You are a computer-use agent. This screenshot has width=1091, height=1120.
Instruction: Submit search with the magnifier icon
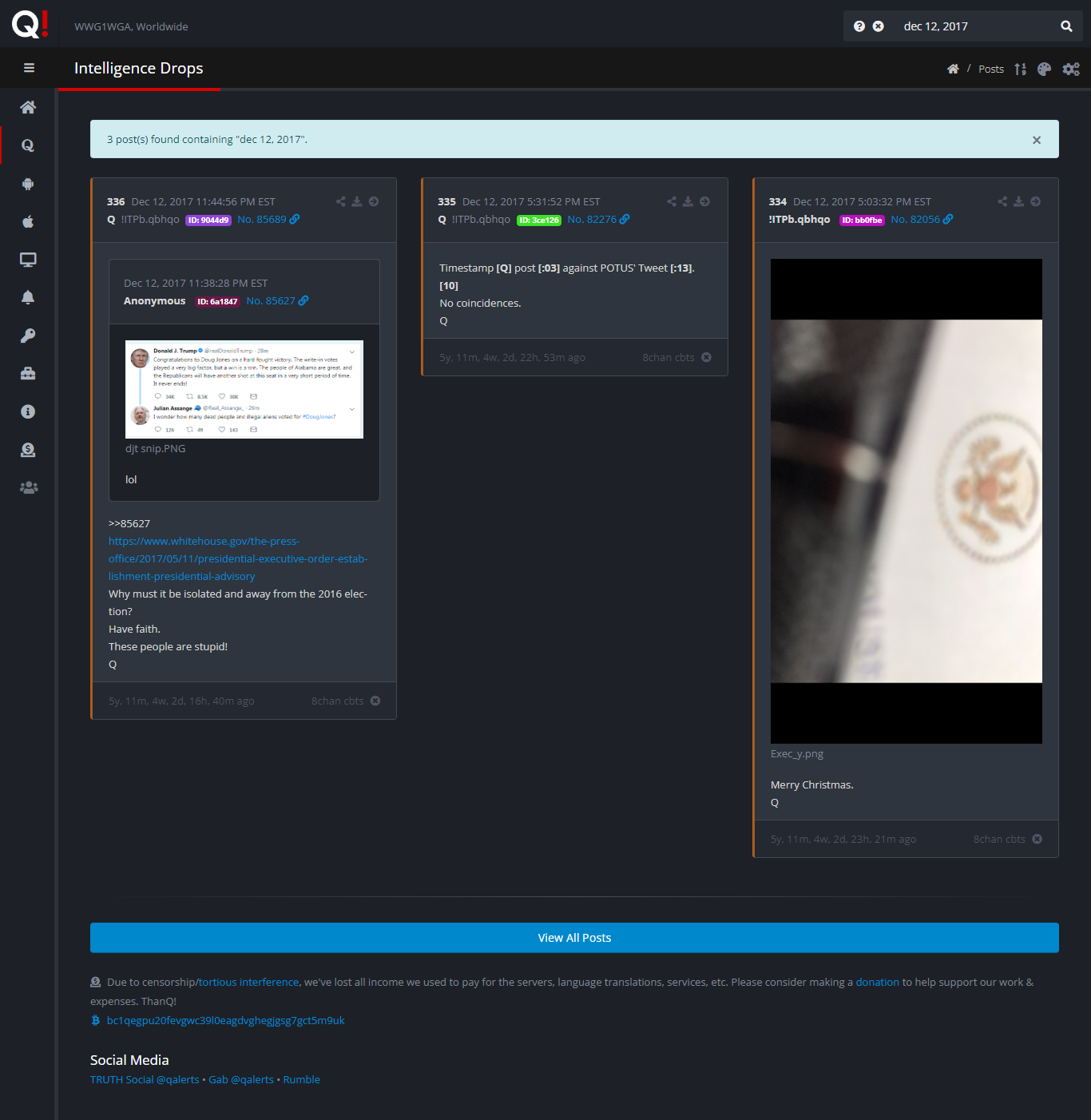tap(1066, 26)
